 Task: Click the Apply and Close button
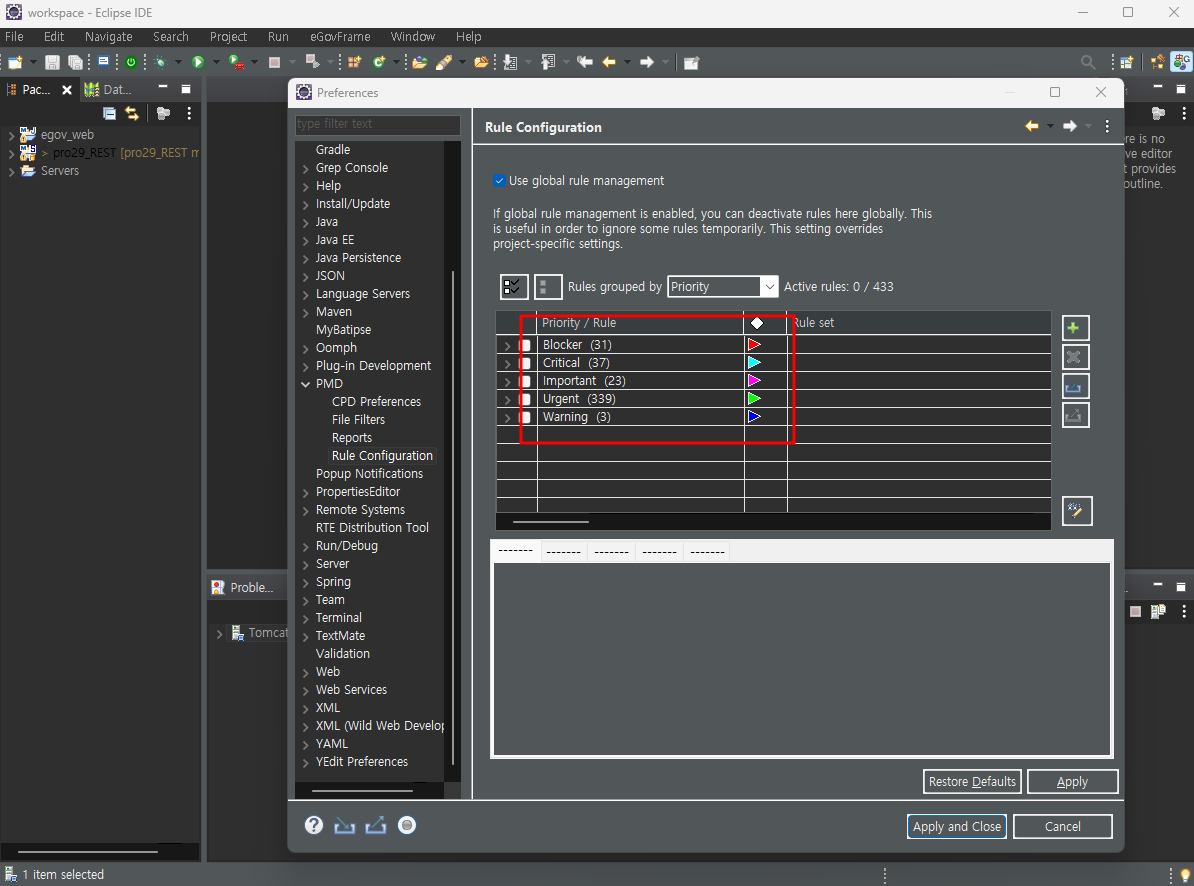[x=956, y=827]
